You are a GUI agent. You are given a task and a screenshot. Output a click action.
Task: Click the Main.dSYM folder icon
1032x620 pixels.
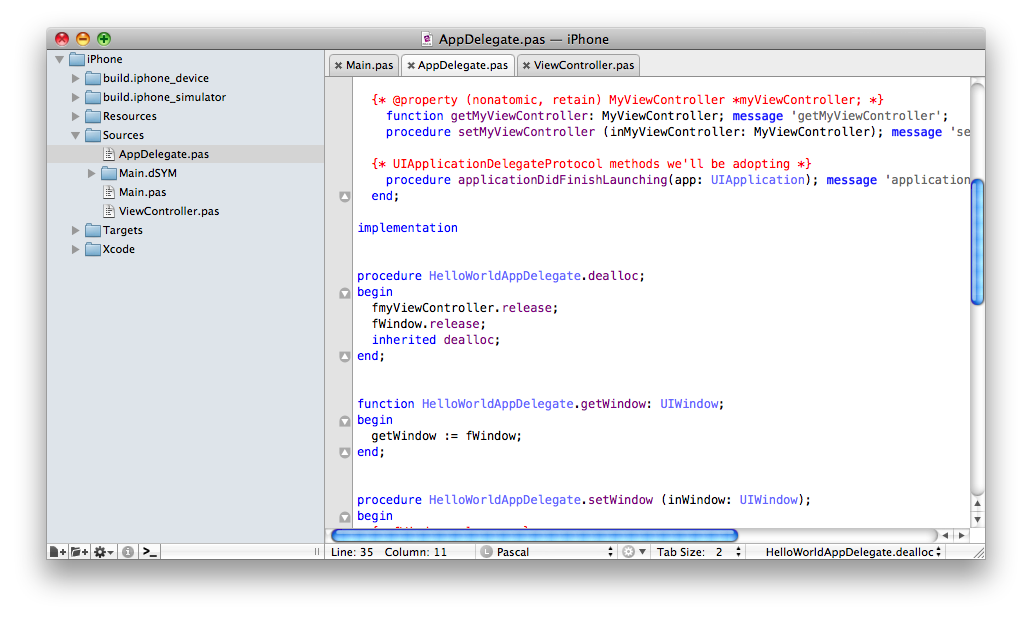tap(109, 173)
